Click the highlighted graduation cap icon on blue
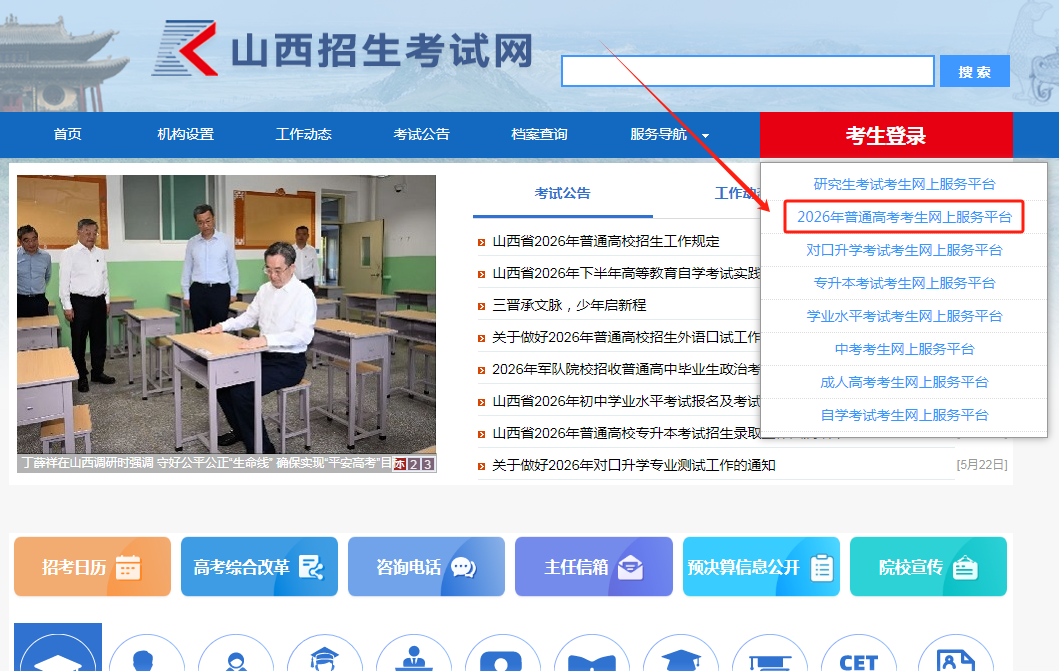Image resolution: width=1059 pixels, height=671 pixels. [58, 648]
